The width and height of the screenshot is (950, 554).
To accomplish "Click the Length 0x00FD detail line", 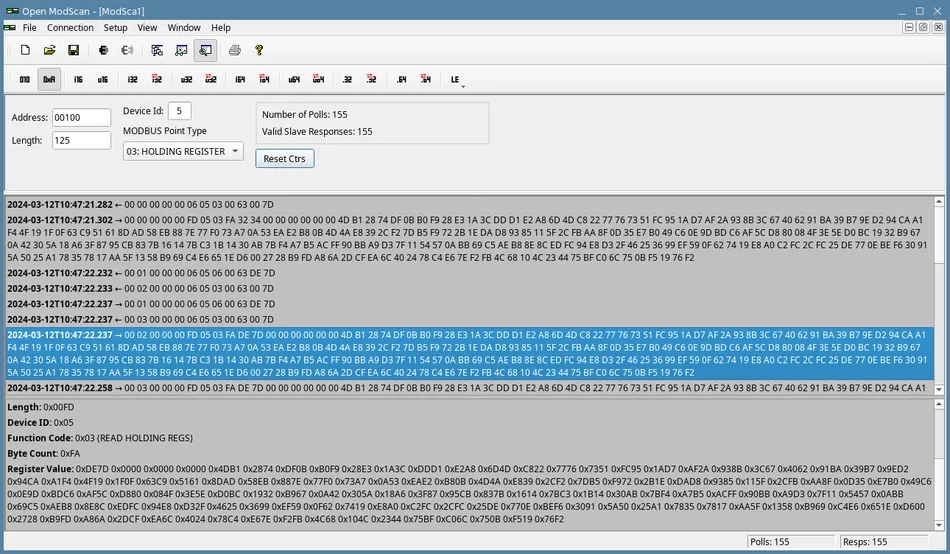I will coord(41,407).
